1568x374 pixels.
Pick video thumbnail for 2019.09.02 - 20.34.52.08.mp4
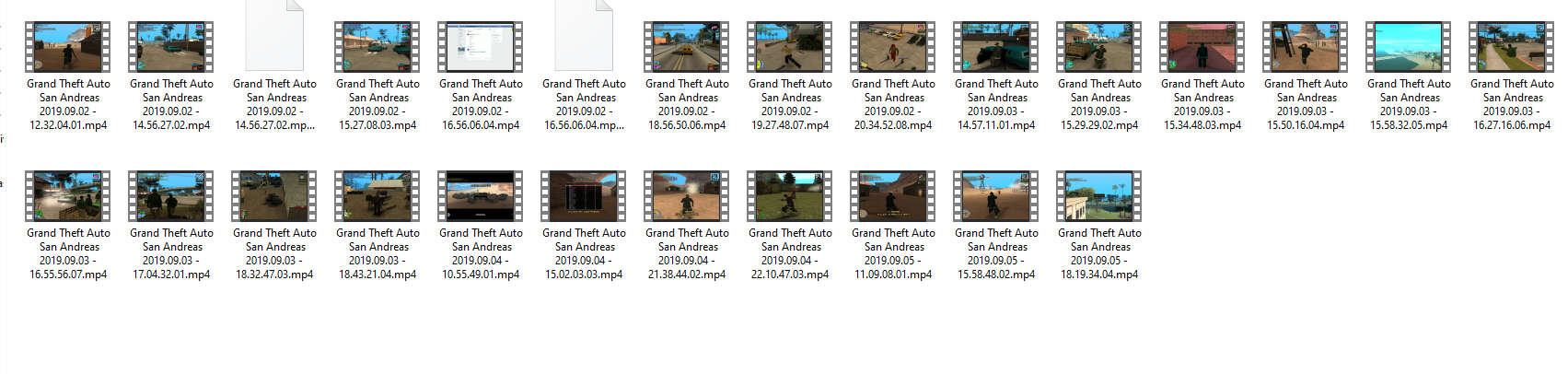[893, 47]
